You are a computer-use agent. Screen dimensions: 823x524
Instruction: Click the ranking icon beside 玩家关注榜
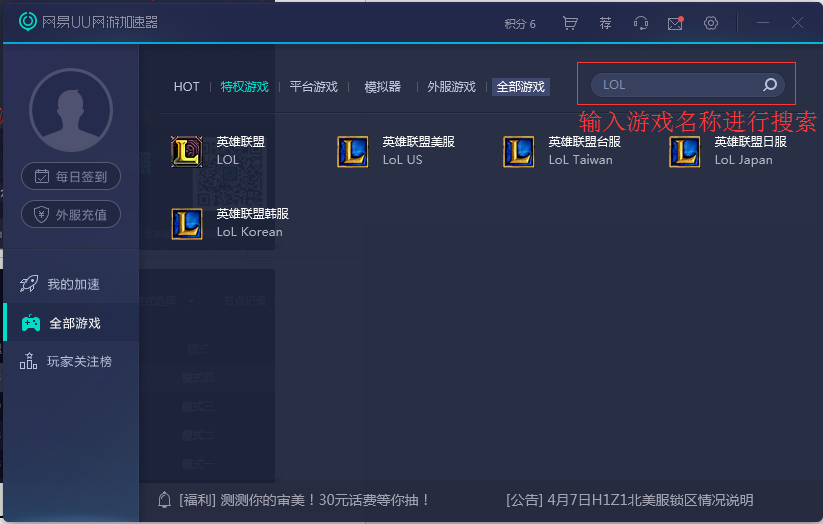(x=28, y=361)
